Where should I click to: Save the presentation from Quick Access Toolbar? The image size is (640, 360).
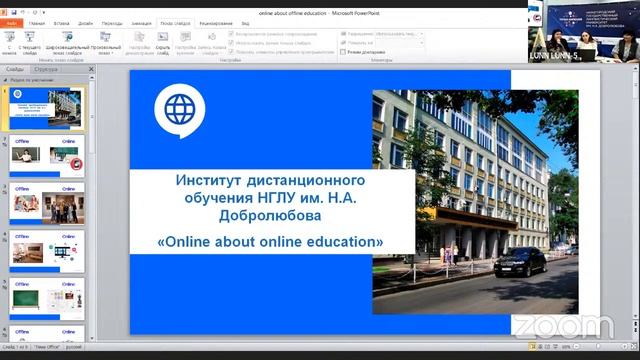pos(14,13)
